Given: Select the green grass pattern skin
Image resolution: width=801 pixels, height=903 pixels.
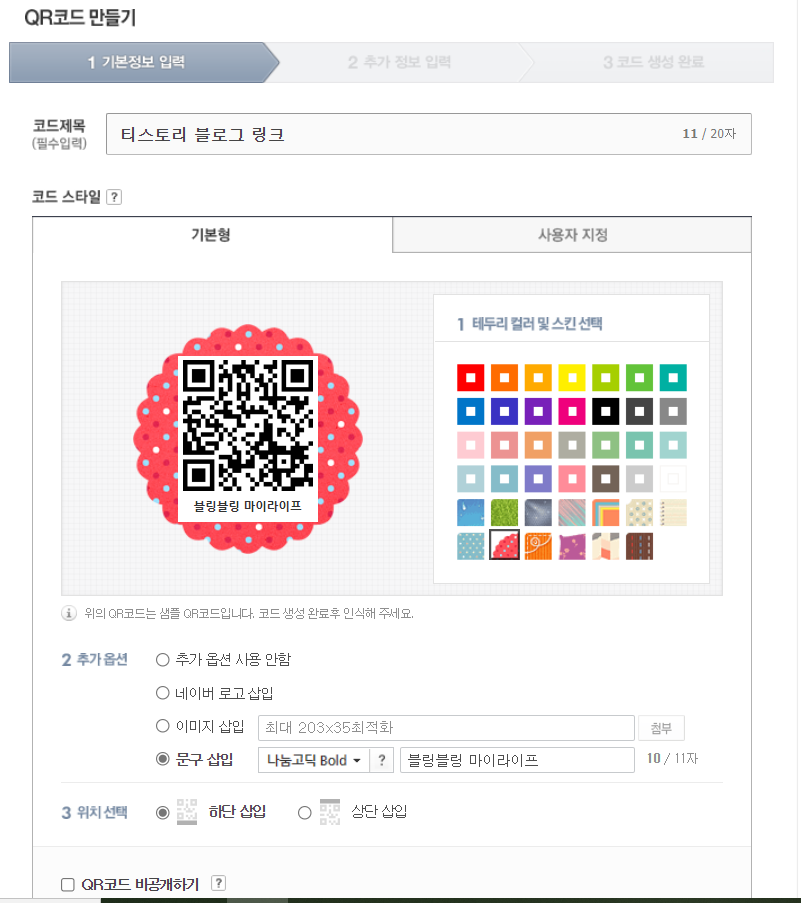Looking at the screenshot, I should [x=504, y=513].
